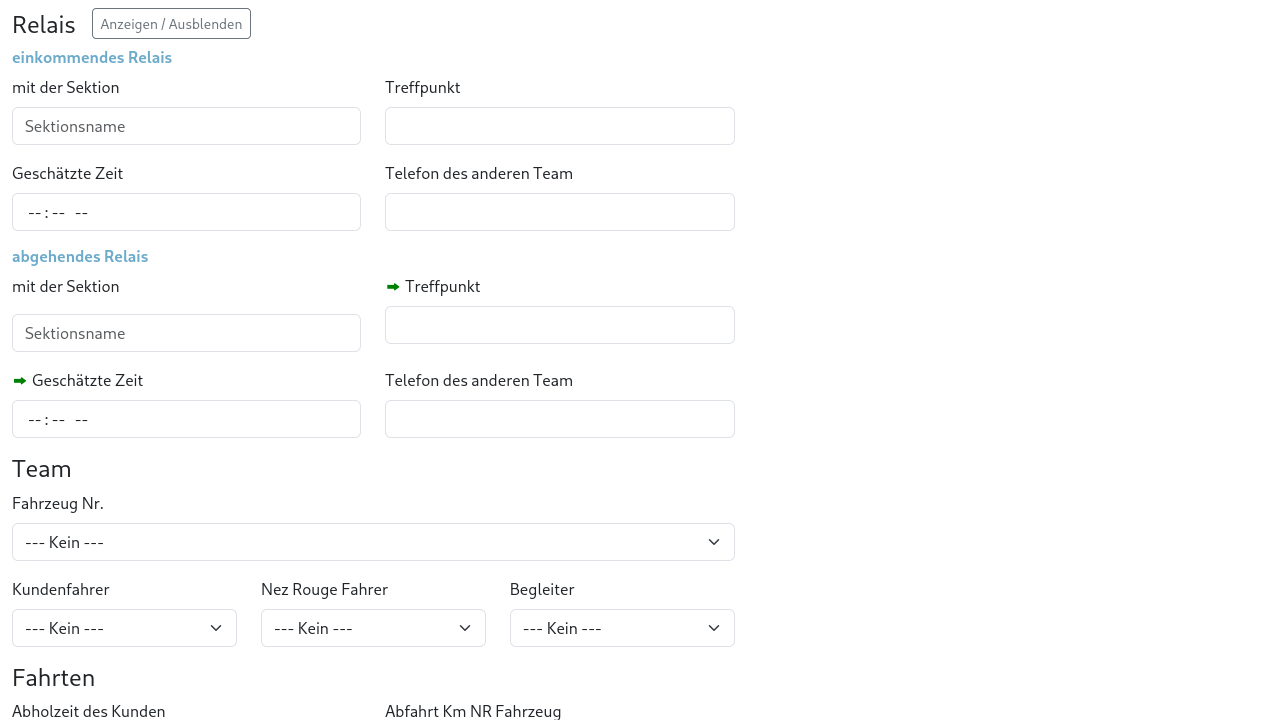
Task: Click the einkommendes Relais heading
Action: 92,58
